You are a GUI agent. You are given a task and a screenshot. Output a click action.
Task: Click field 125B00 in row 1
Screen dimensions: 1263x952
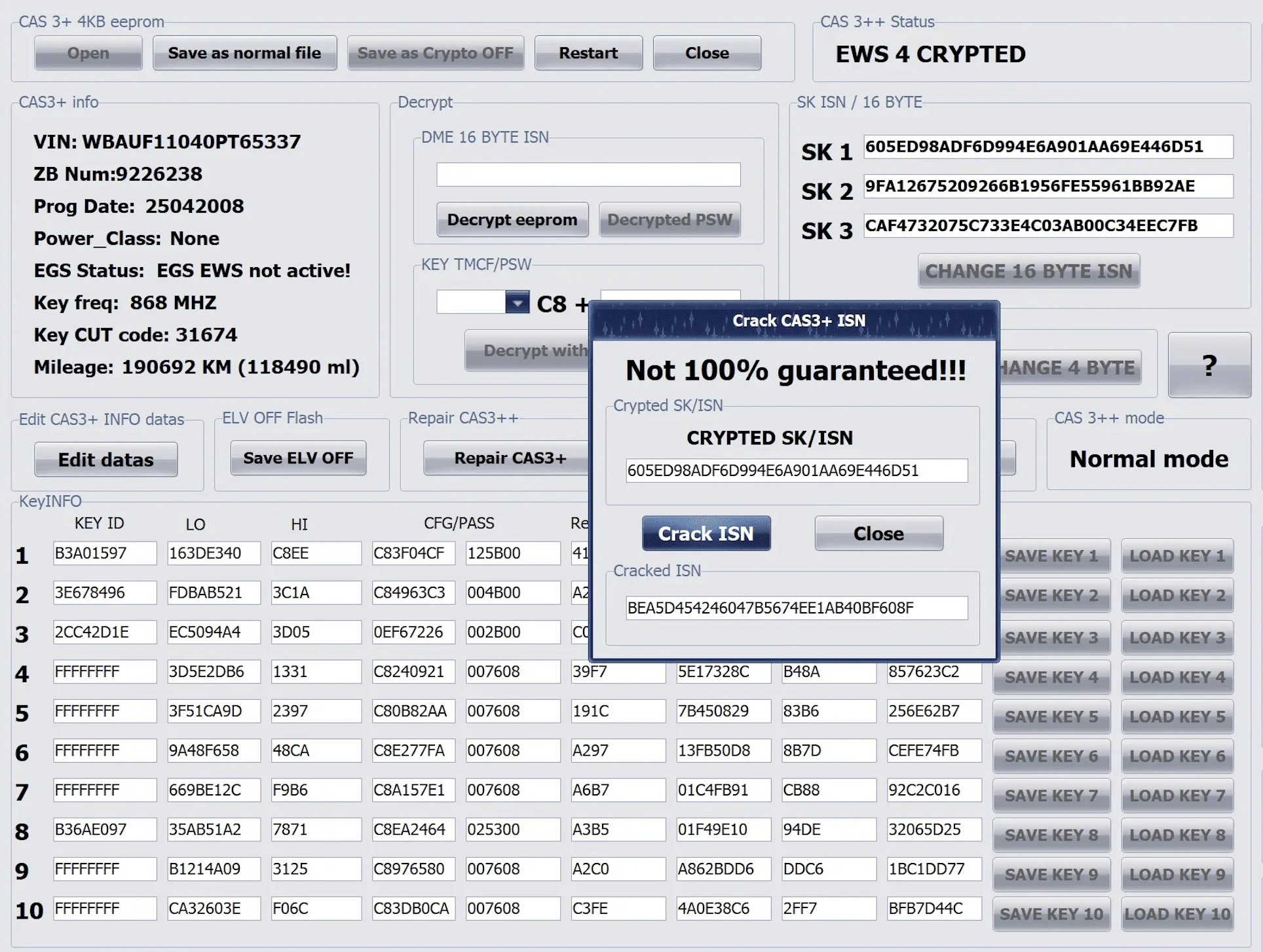click(x=513, y=553)
